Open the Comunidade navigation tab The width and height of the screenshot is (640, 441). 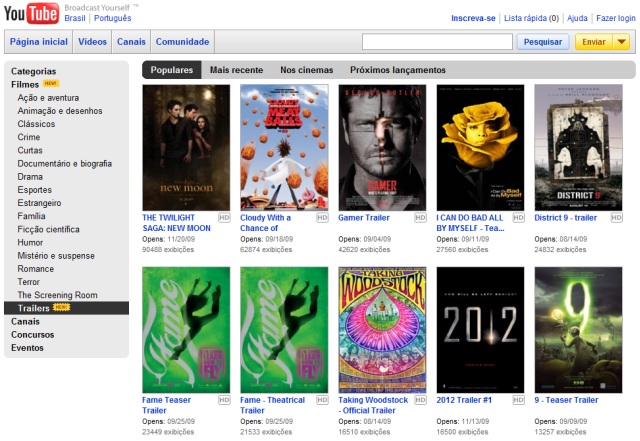[182, 42]
